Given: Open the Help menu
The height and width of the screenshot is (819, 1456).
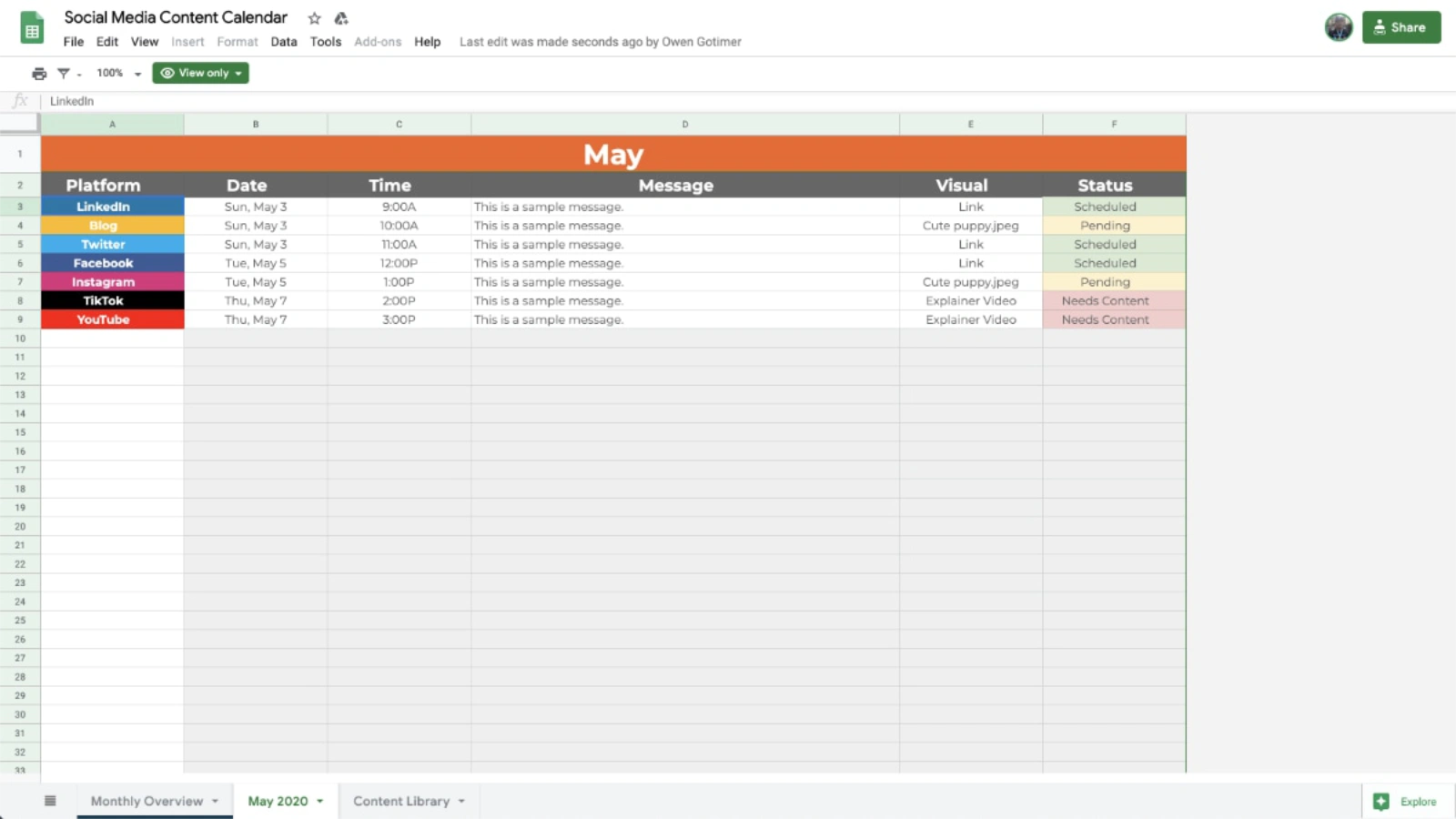Looking at the screenshot, I should point(428,42).
